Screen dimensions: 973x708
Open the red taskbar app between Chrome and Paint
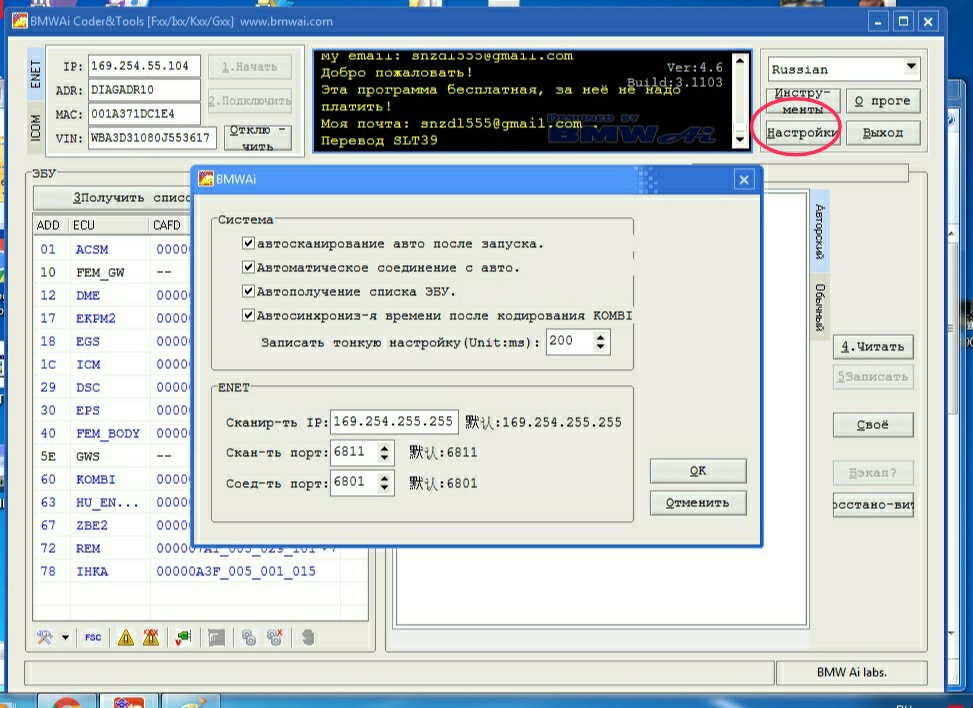click(128, 702)
